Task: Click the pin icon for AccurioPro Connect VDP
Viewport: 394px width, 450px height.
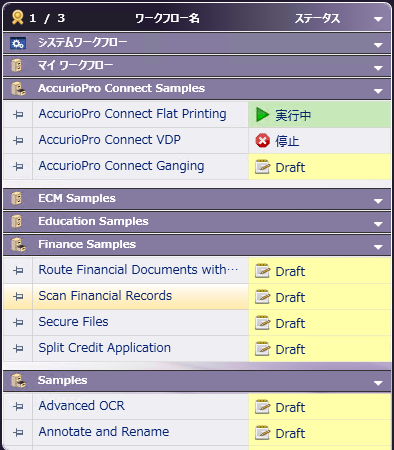Action: pyautogui.click(x=18, y=141)
